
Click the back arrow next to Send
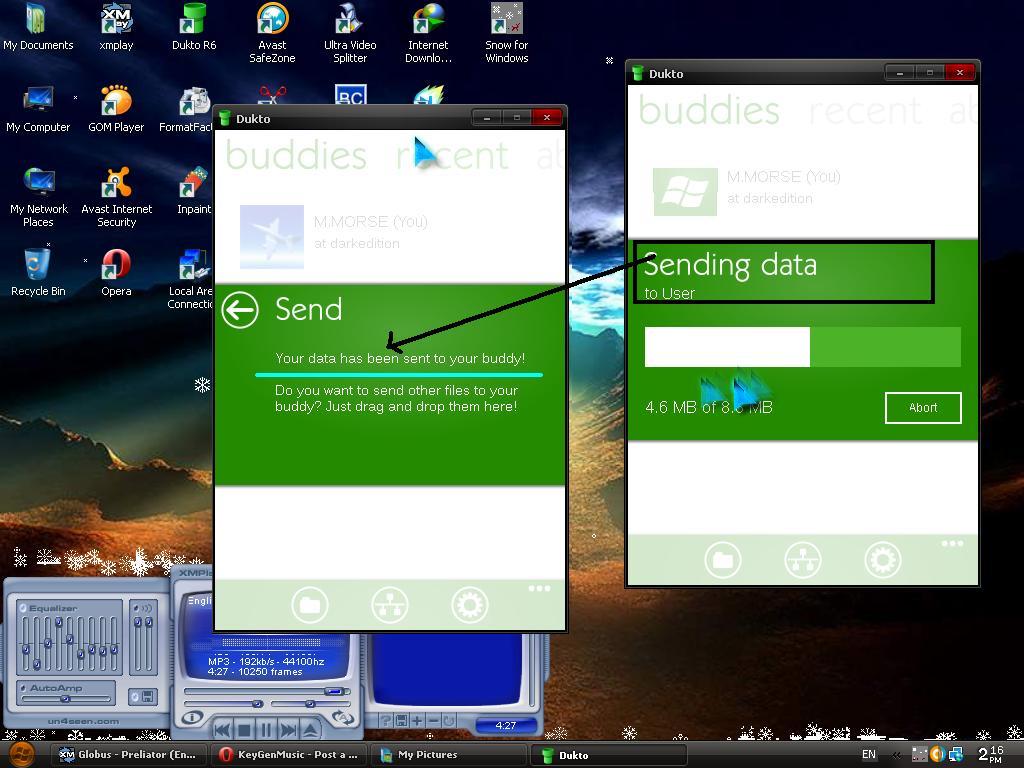tap(240, 310)
